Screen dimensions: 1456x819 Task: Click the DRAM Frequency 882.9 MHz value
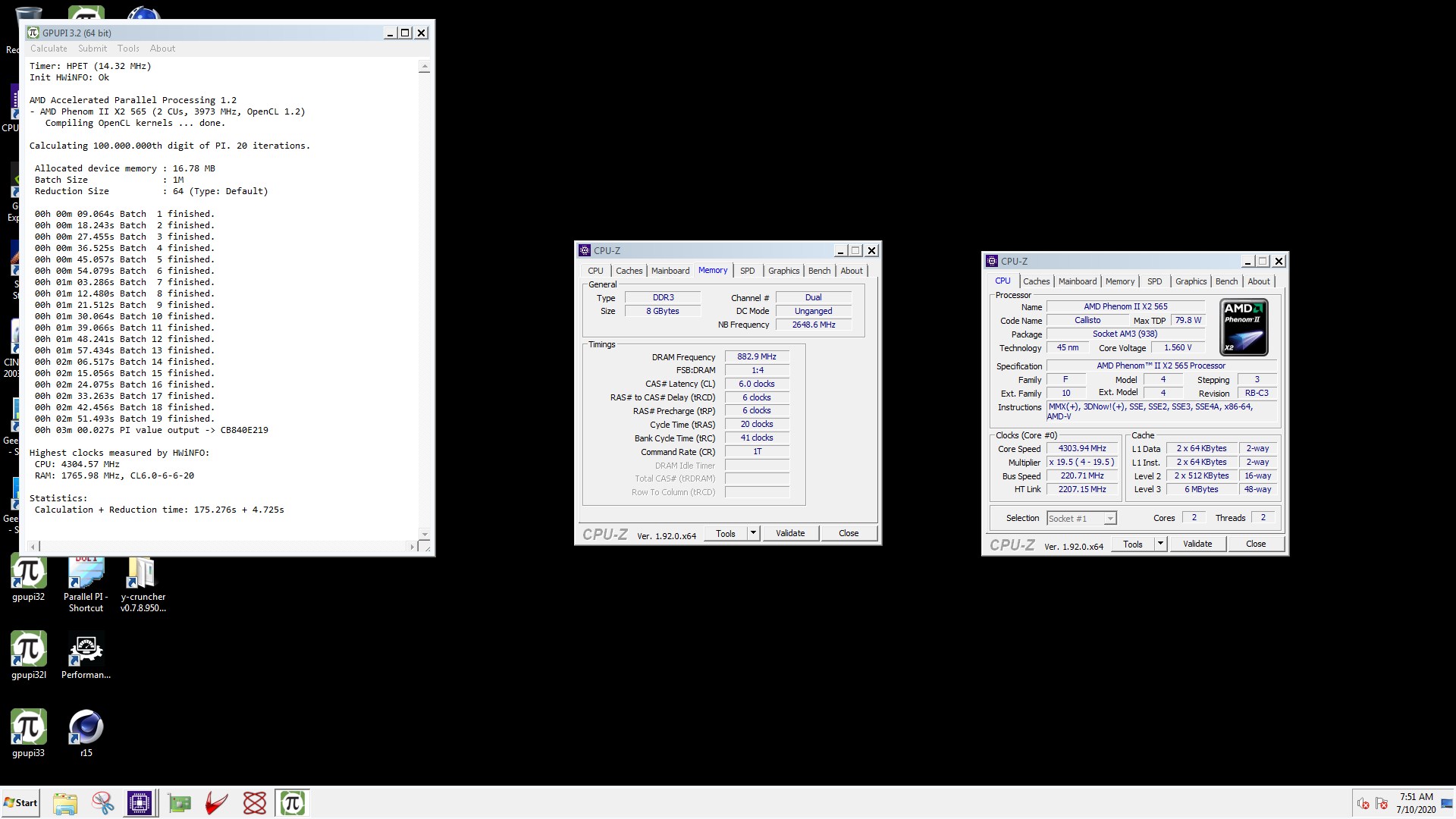pyautogui.click(x=757, y=356)
